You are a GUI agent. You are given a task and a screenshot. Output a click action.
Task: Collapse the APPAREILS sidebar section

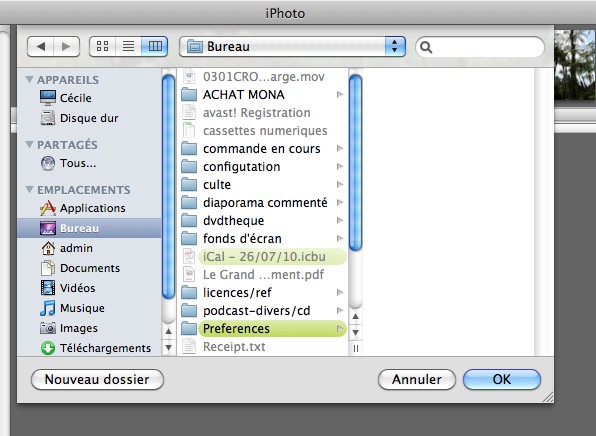tap(29, 79)
